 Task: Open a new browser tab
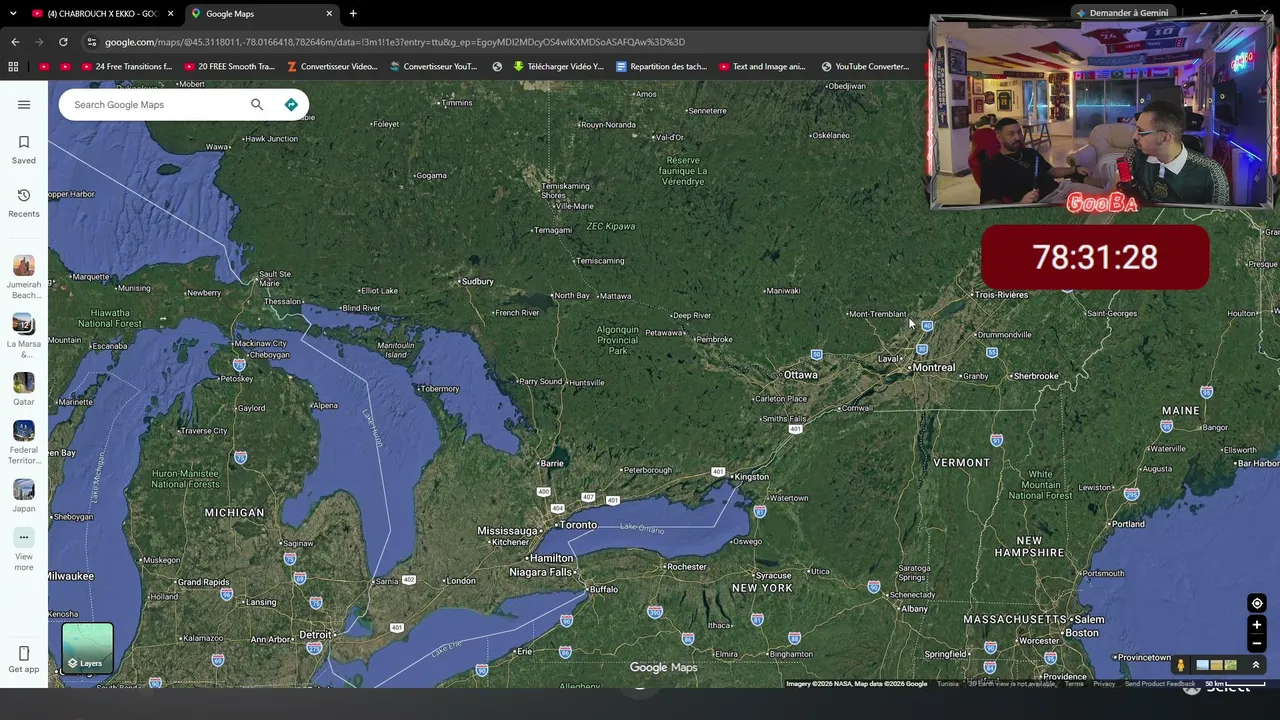tap(353, 14)
